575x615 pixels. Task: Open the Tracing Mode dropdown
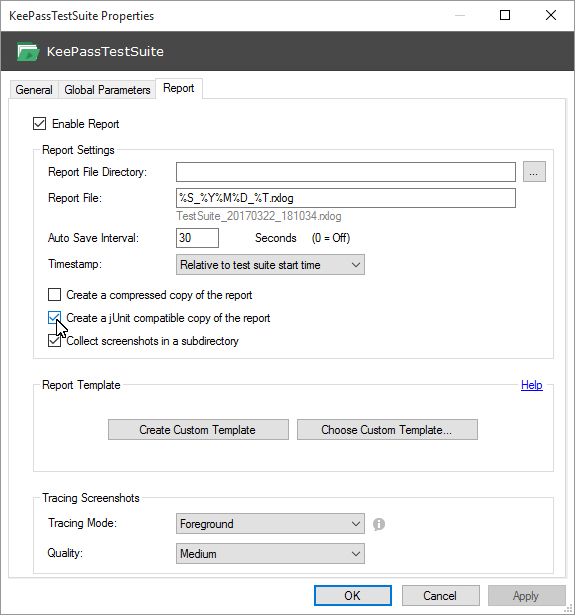(x=270, y=524)
